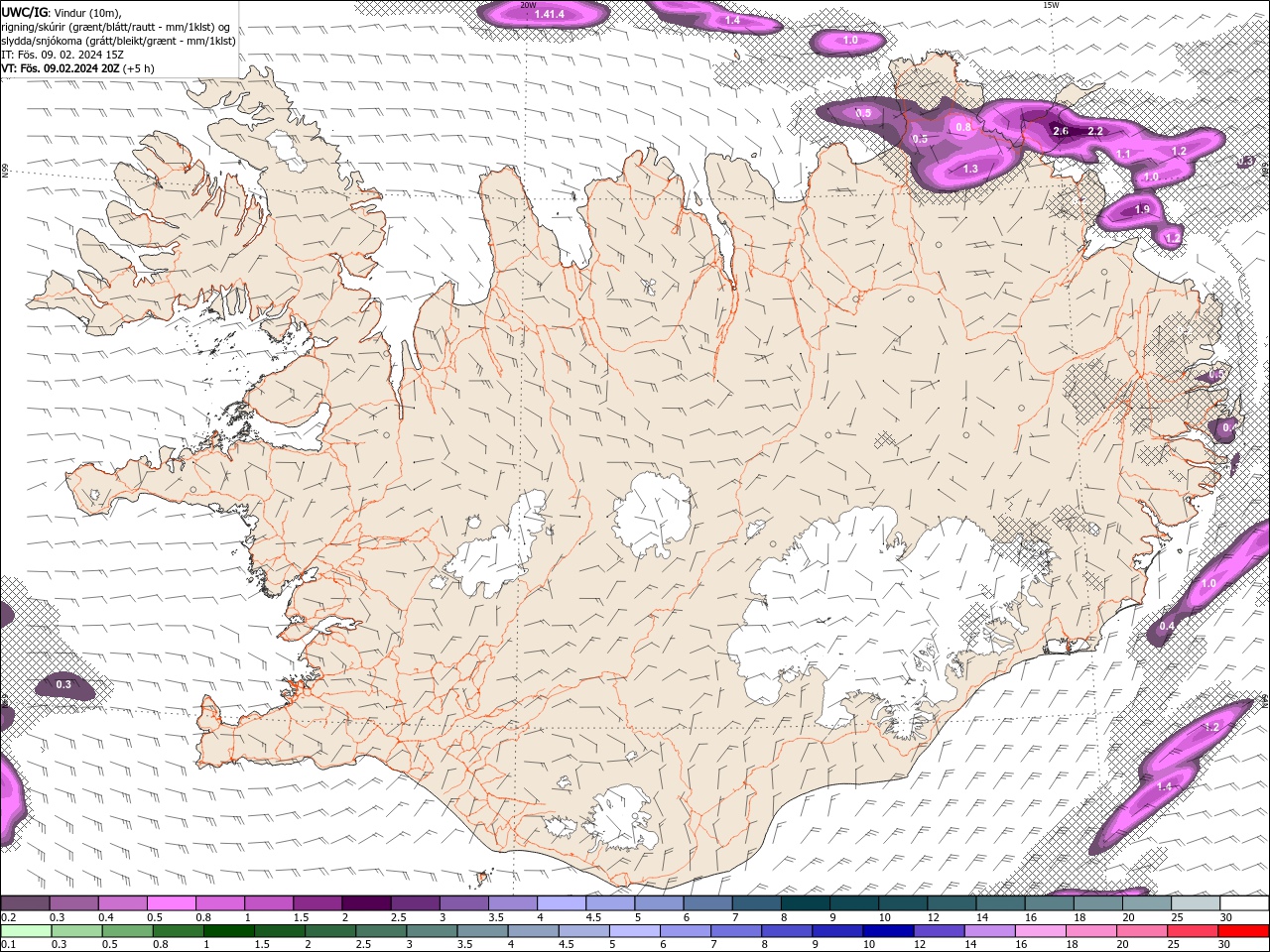Select the darkest purple swatch between 2 and 2.5, top row

[366, 903]
